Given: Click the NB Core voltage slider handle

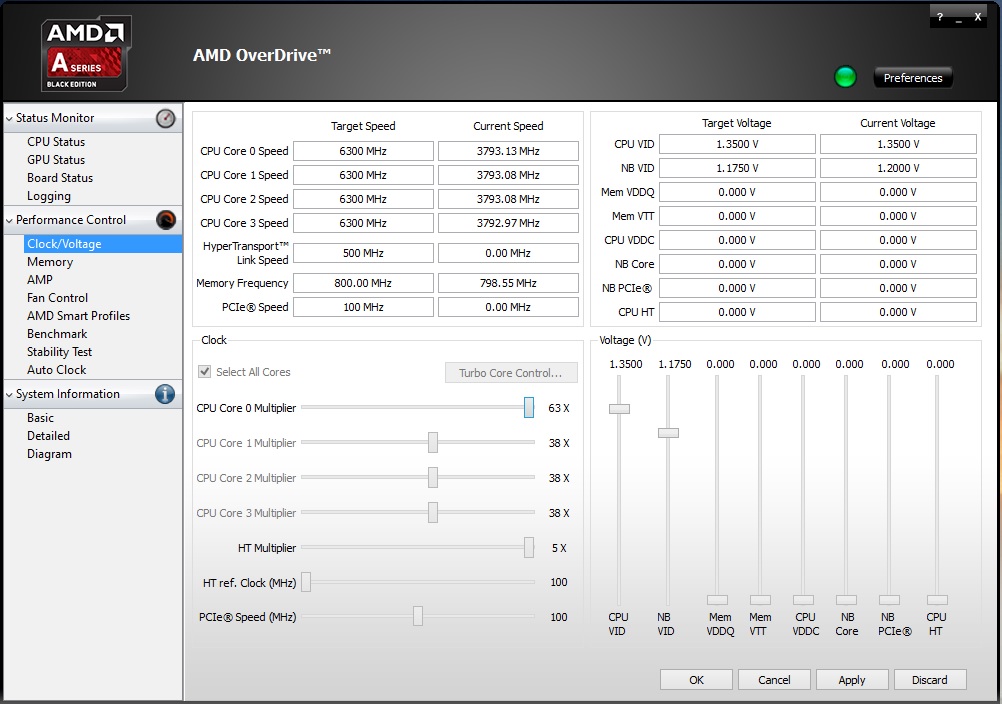Looking at the screenshot, I should (x=846, y=600).
